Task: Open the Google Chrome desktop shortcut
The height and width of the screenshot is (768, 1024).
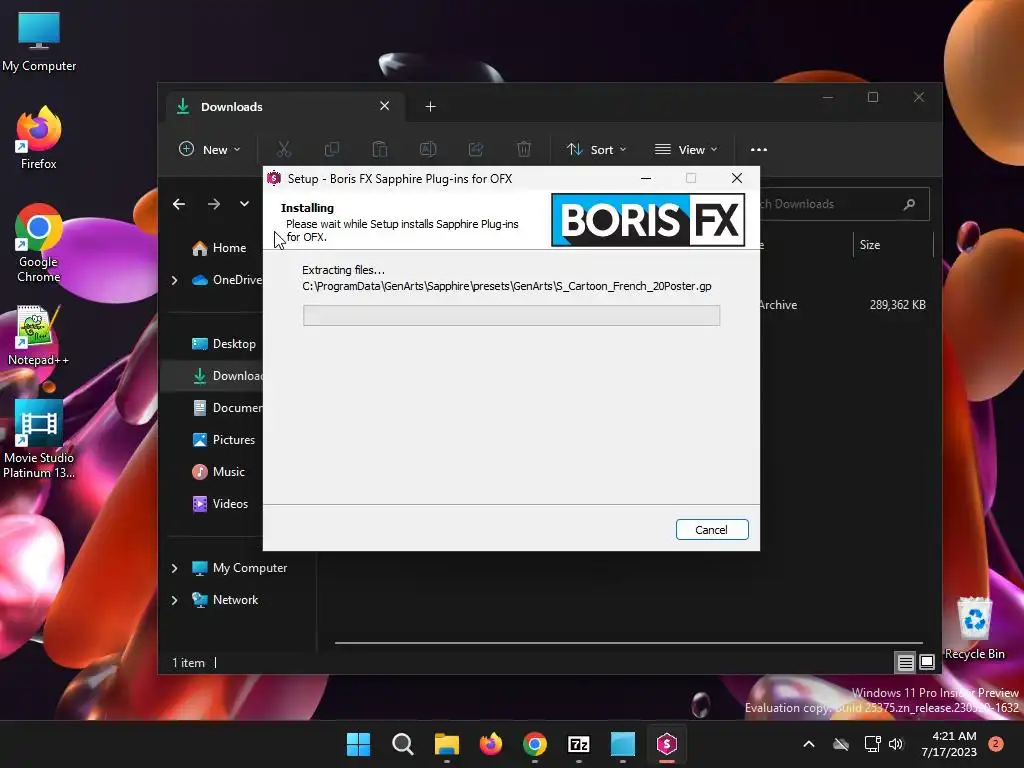Action: tap(39, 243)
